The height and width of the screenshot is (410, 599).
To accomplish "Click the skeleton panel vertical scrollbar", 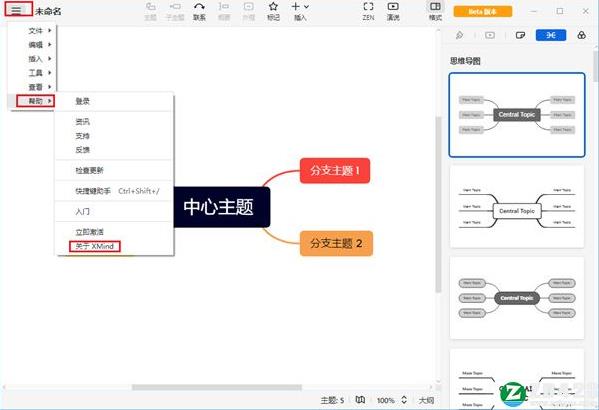I will pos(596,66).
